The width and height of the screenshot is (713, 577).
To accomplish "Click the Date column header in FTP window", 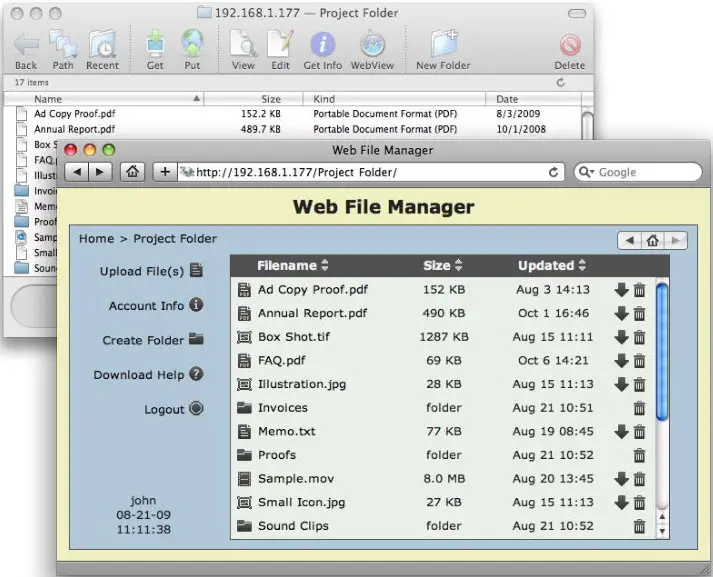I will point(533,99).
